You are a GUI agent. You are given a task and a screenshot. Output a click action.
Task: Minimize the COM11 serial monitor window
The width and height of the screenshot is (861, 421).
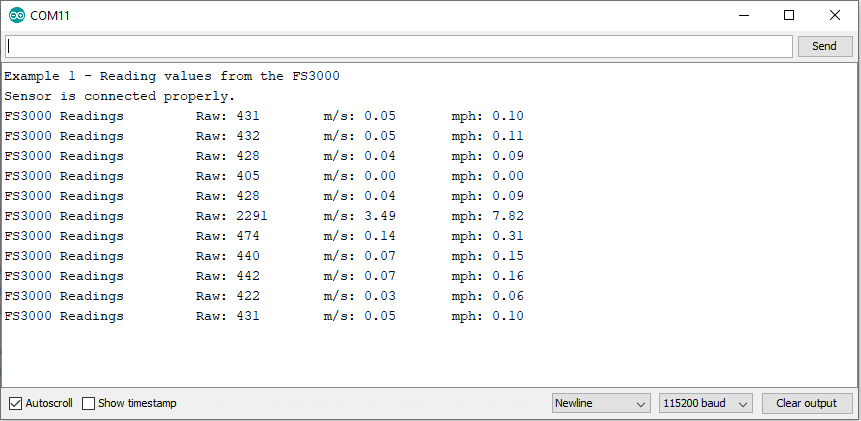[743, 16]
